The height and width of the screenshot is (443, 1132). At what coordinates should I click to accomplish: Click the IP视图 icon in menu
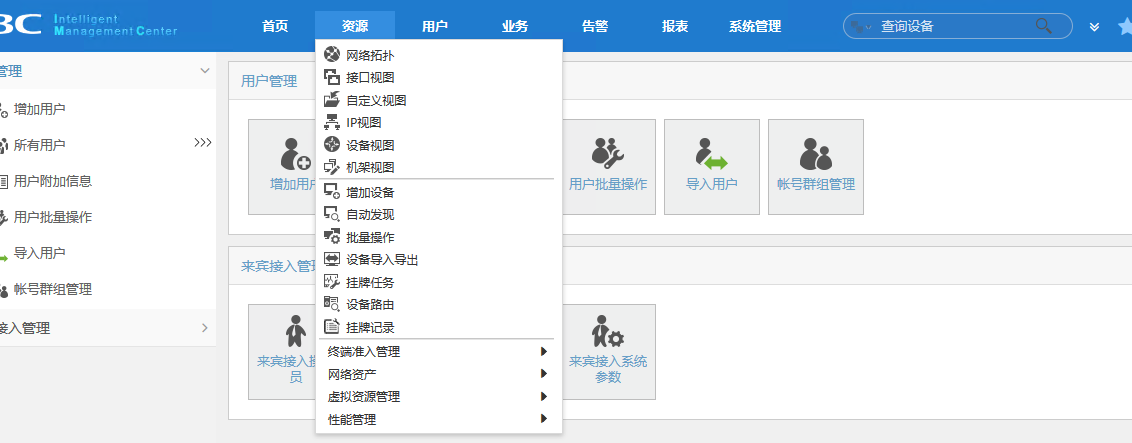click(331, 122)
